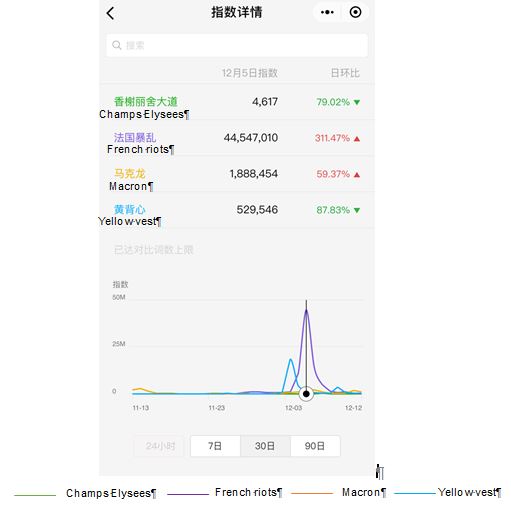Screen dimensions: 511x506
Task: Click the Champs Elysees legend line swatch
Action: coord(35,495)
